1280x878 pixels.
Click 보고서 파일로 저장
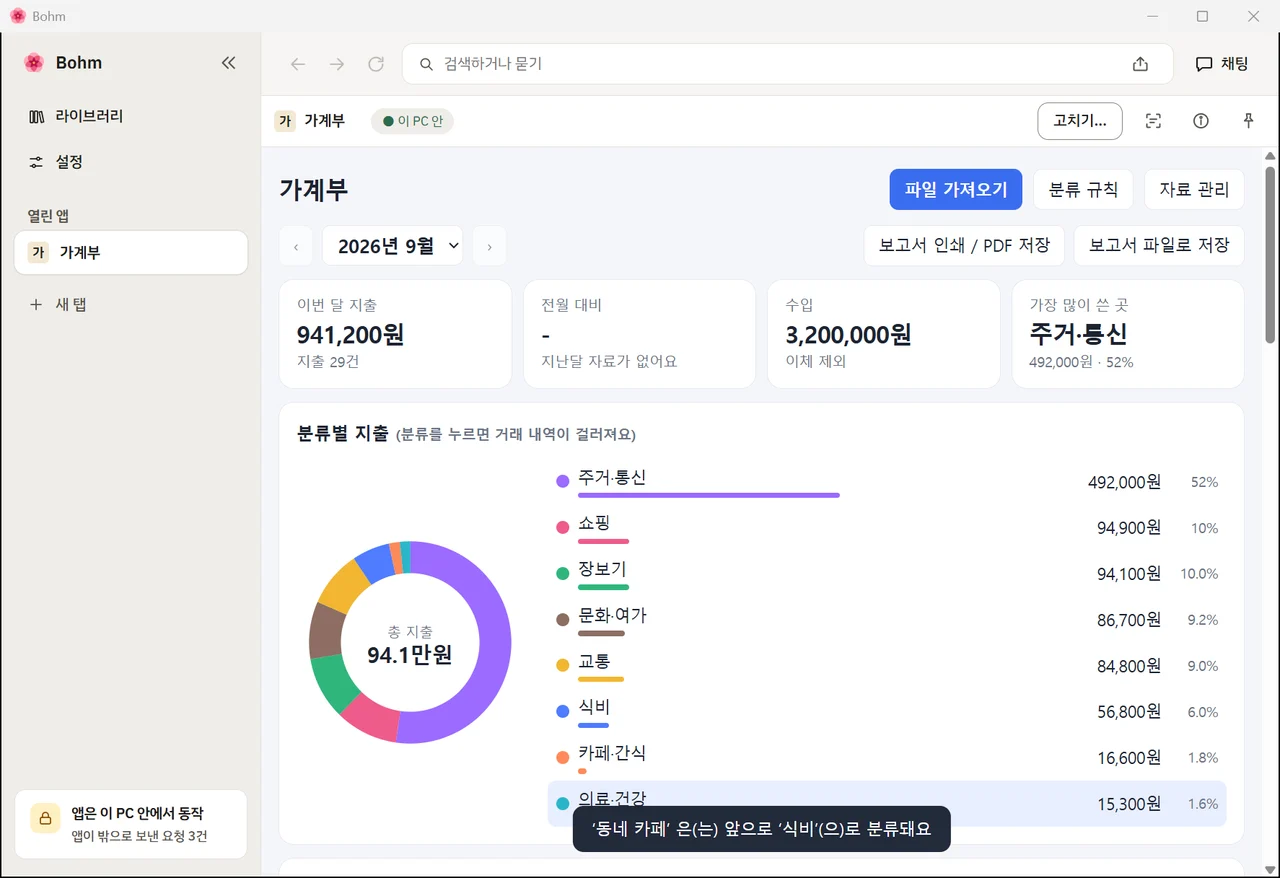(x=1159, y=246)
